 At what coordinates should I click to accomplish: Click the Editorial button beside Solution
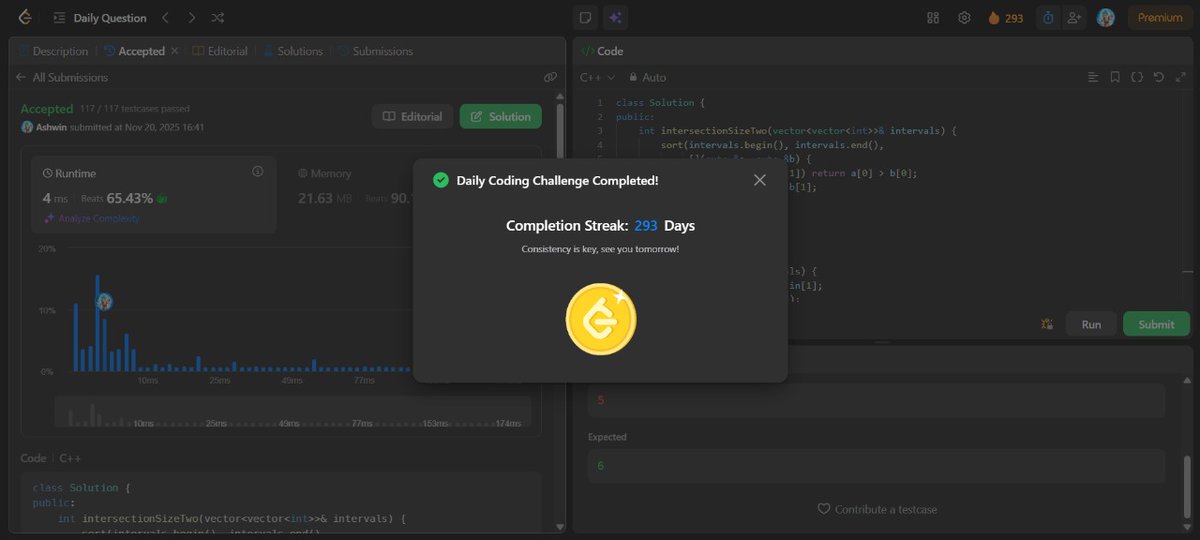(x=412, y=117)
